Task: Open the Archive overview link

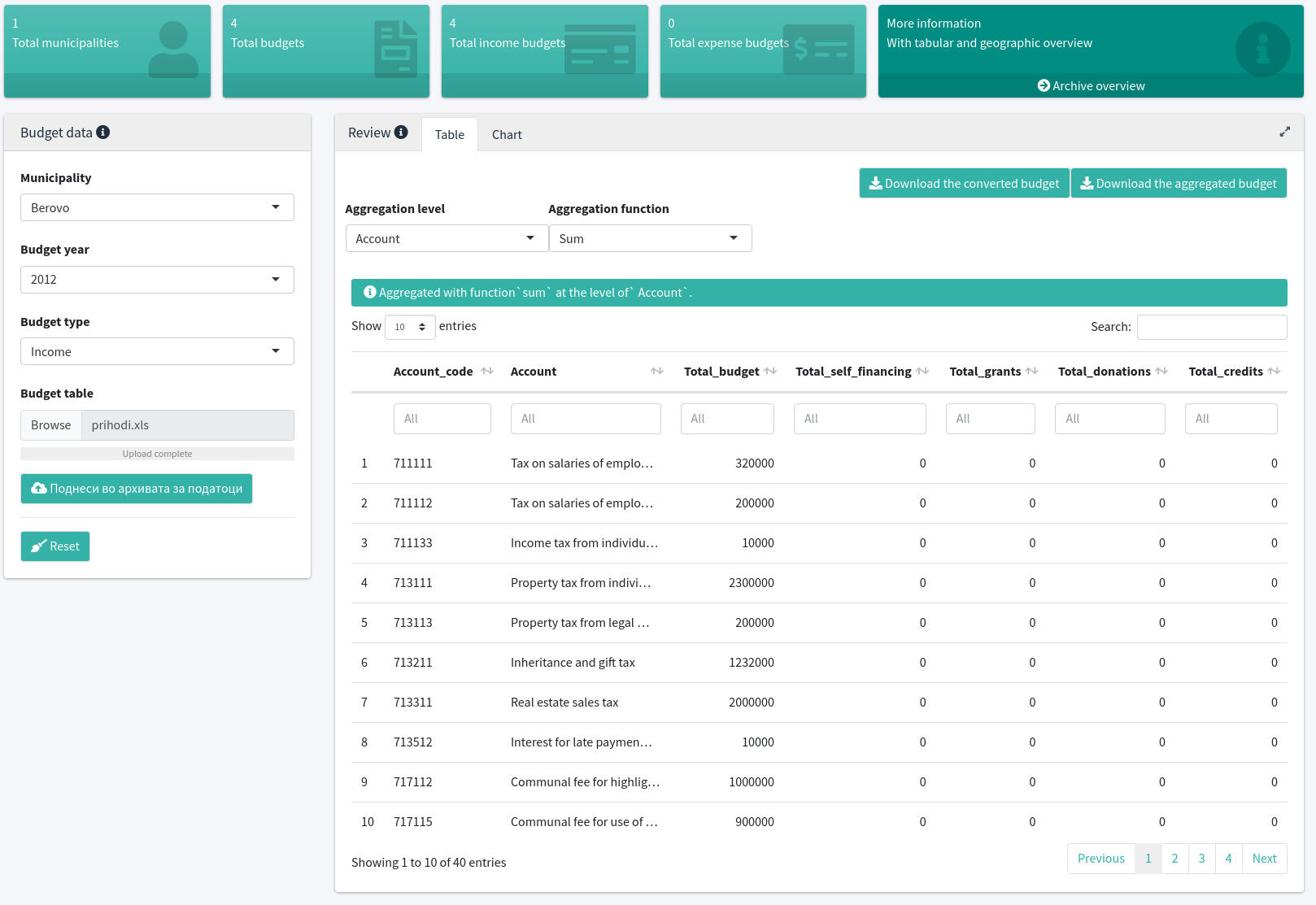Action: [x=1091, y=86]
